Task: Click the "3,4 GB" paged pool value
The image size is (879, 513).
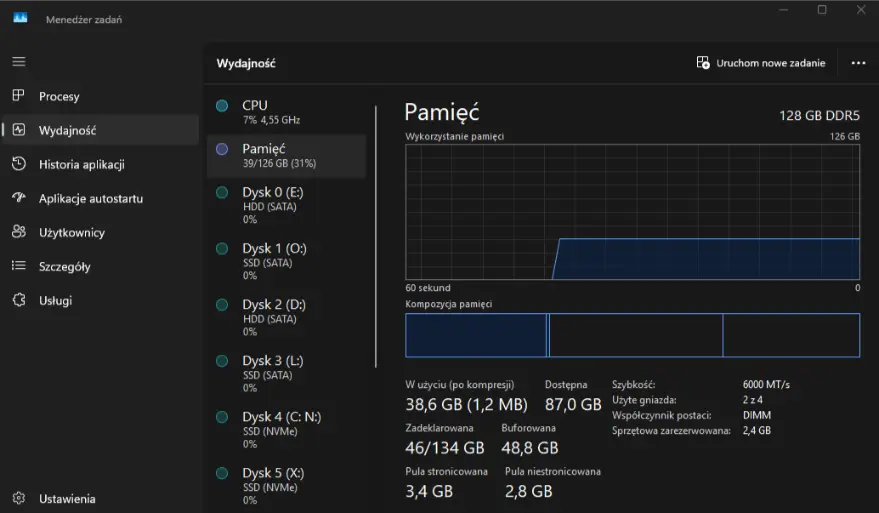Action: (x=429, y=491)
